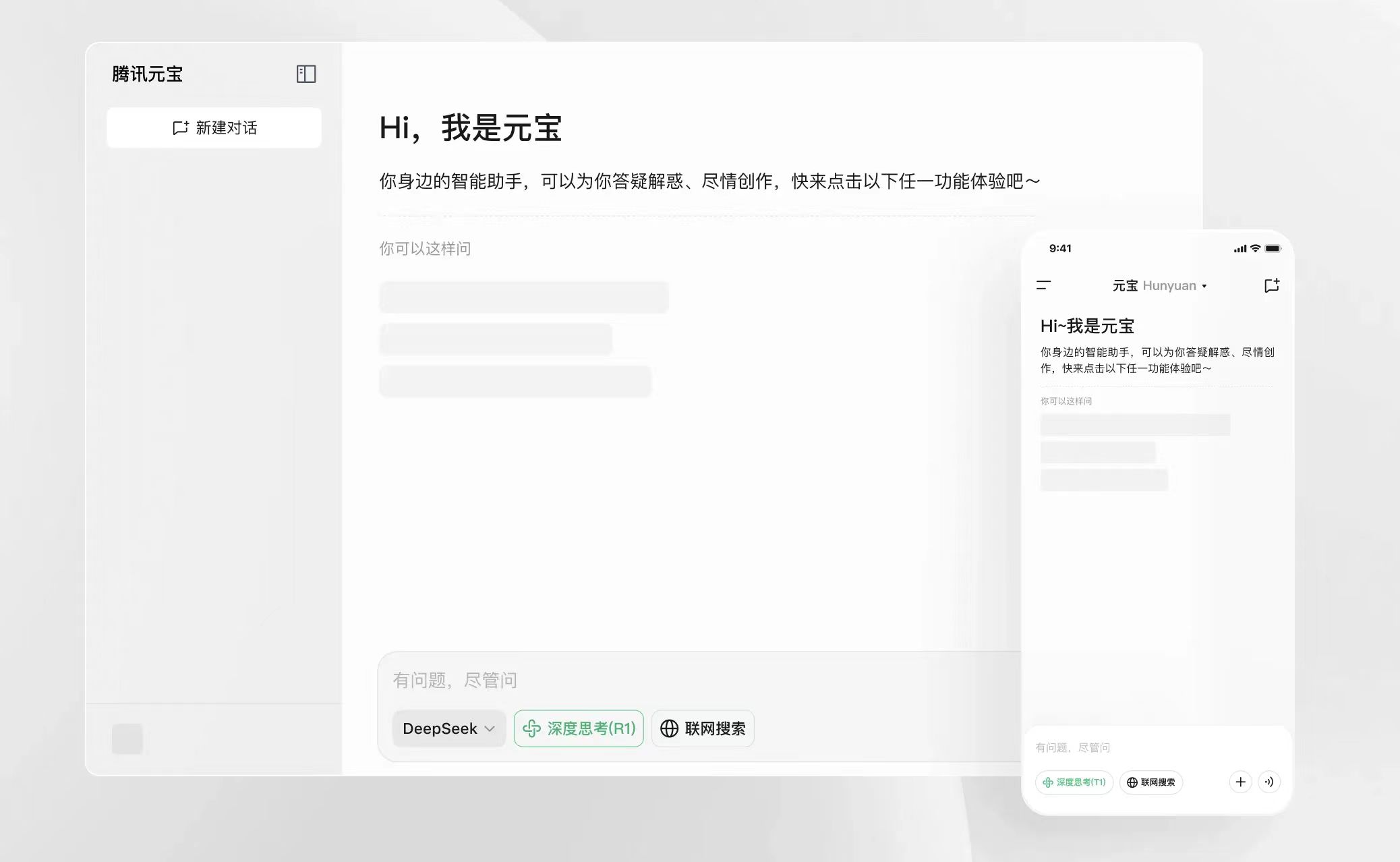This screenshot has height=862, width=1400.
Task: Toggle 联网搜索 in the mobile view
Action: pos(1151,782)
